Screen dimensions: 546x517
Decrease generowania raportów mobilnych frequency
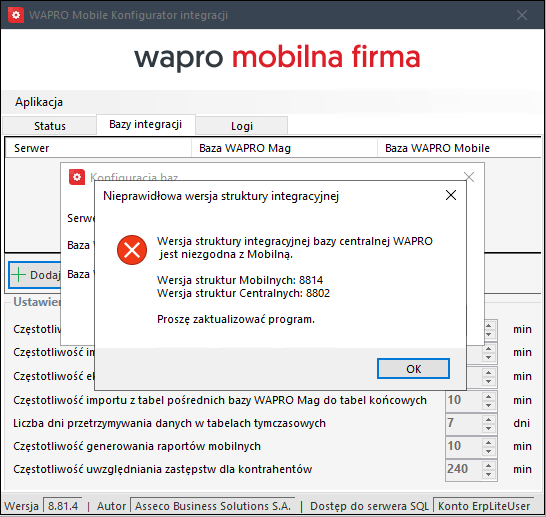pyautogui.click(x=488, y=451)
